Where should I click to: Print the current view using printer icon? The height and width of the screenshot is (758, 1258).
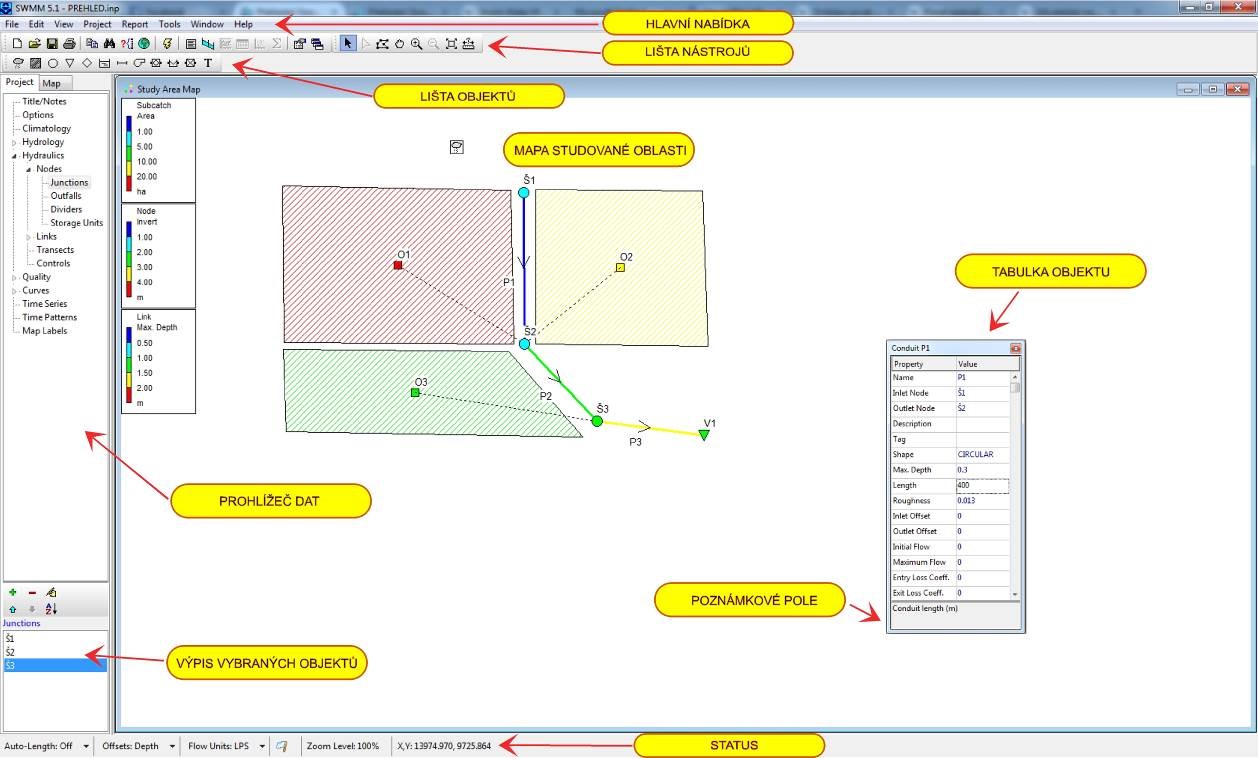(69, 44)
